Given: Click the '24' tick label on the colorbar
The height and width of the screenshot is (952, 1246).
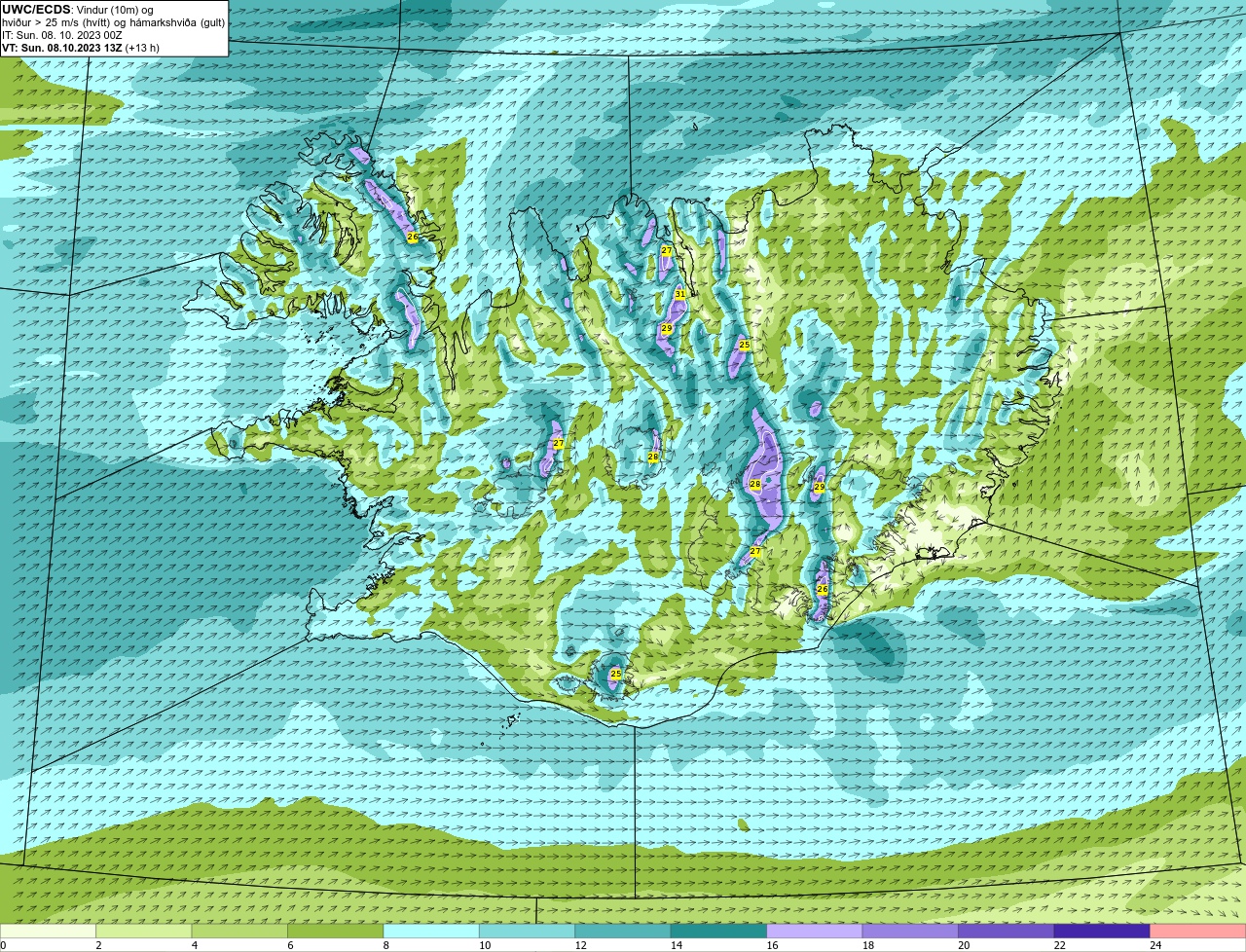Looking at the screenshot, I should point(1155,945).
